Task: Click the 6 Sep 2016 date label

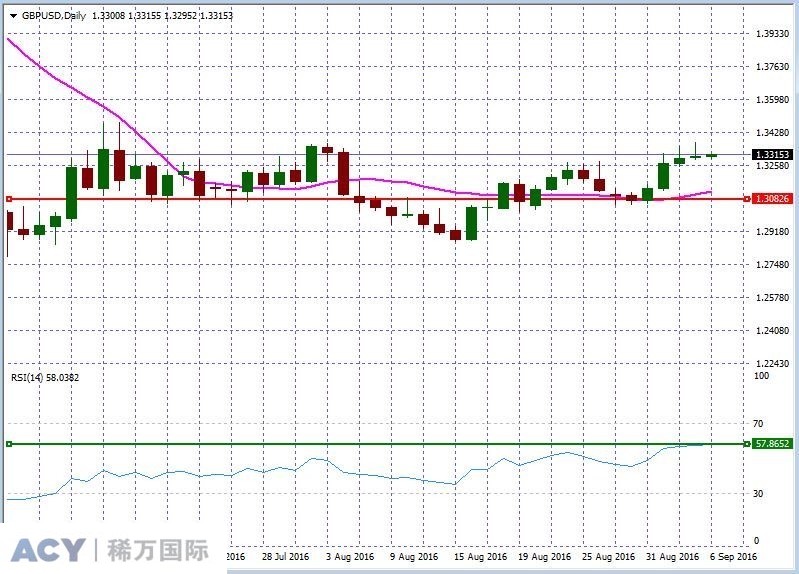Action: (734, 557)
